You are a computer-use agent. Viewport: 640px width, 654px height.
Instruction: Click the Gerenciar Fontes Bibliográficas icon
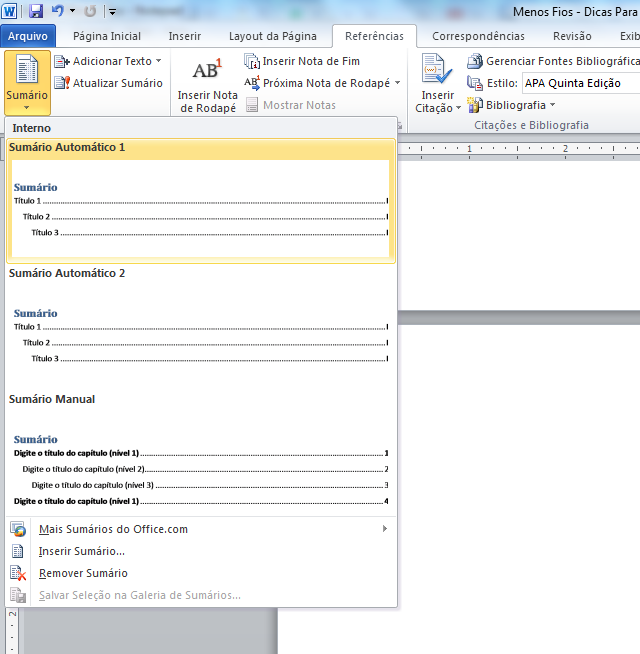(x=475, y=61)
